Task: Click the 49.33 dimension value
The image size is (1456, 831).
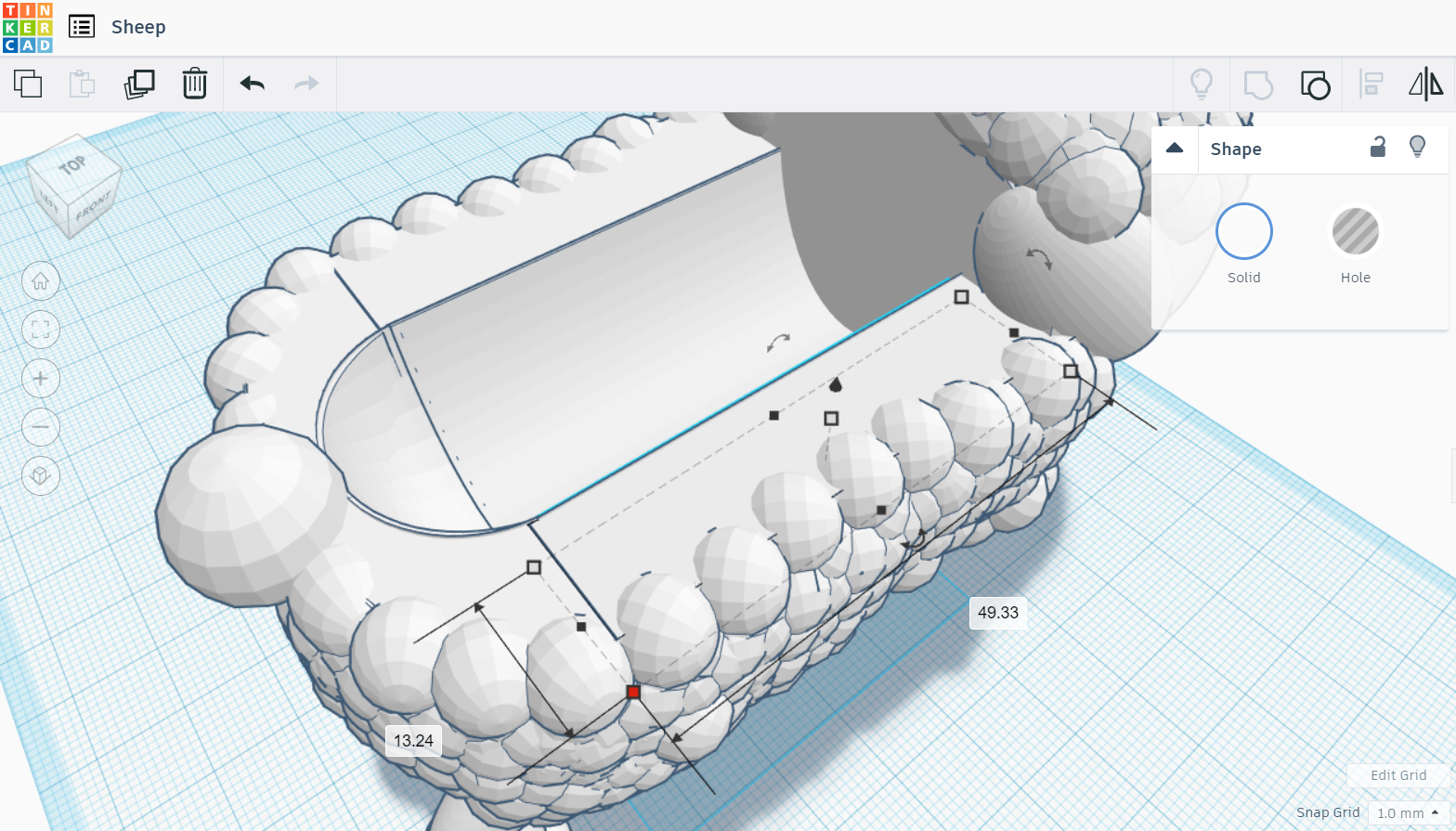Action: click(x=998, y=613)
